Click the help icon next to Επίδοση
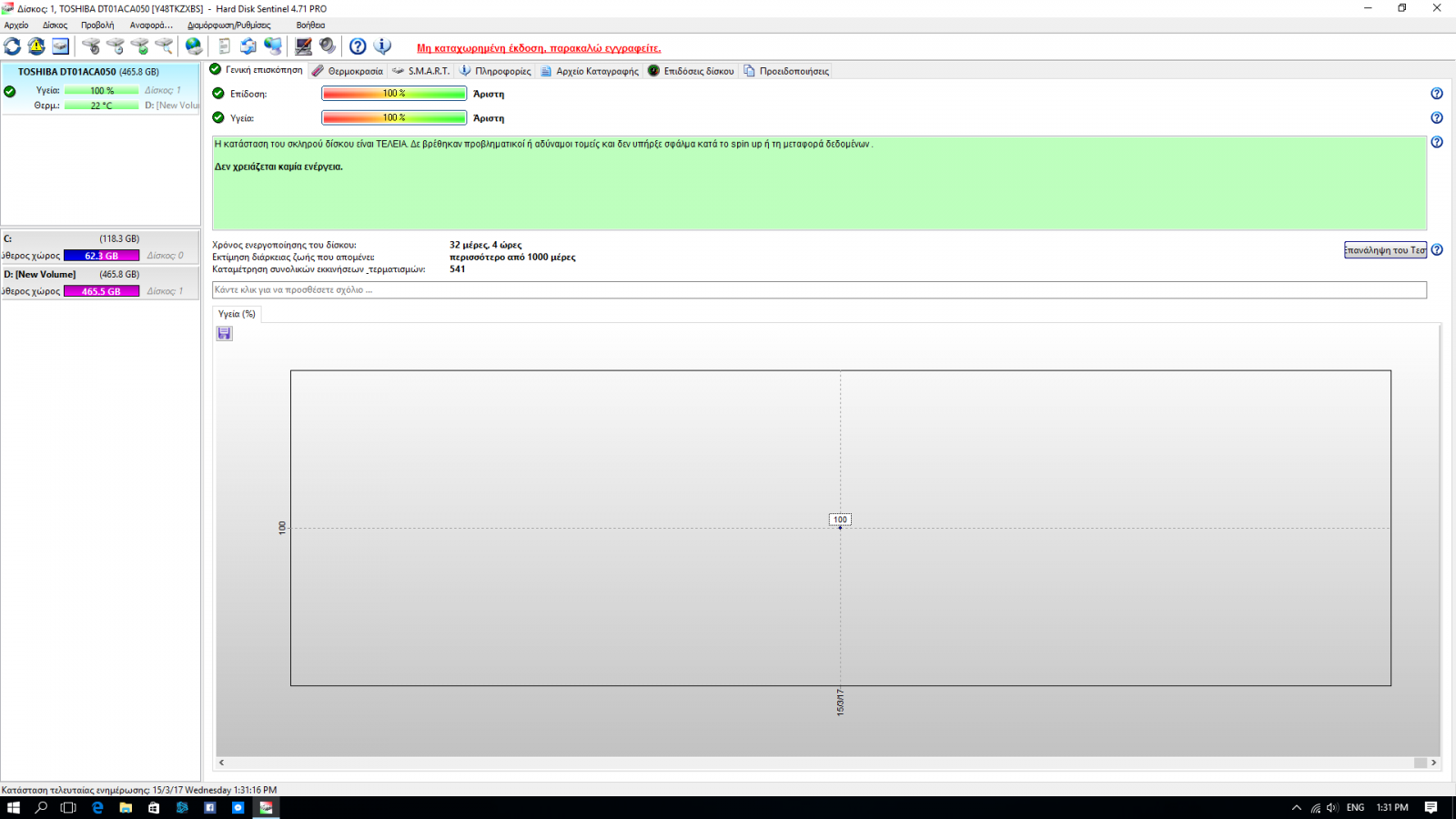The height and width of the screenshot is (819, 1456). point(1437,94)
